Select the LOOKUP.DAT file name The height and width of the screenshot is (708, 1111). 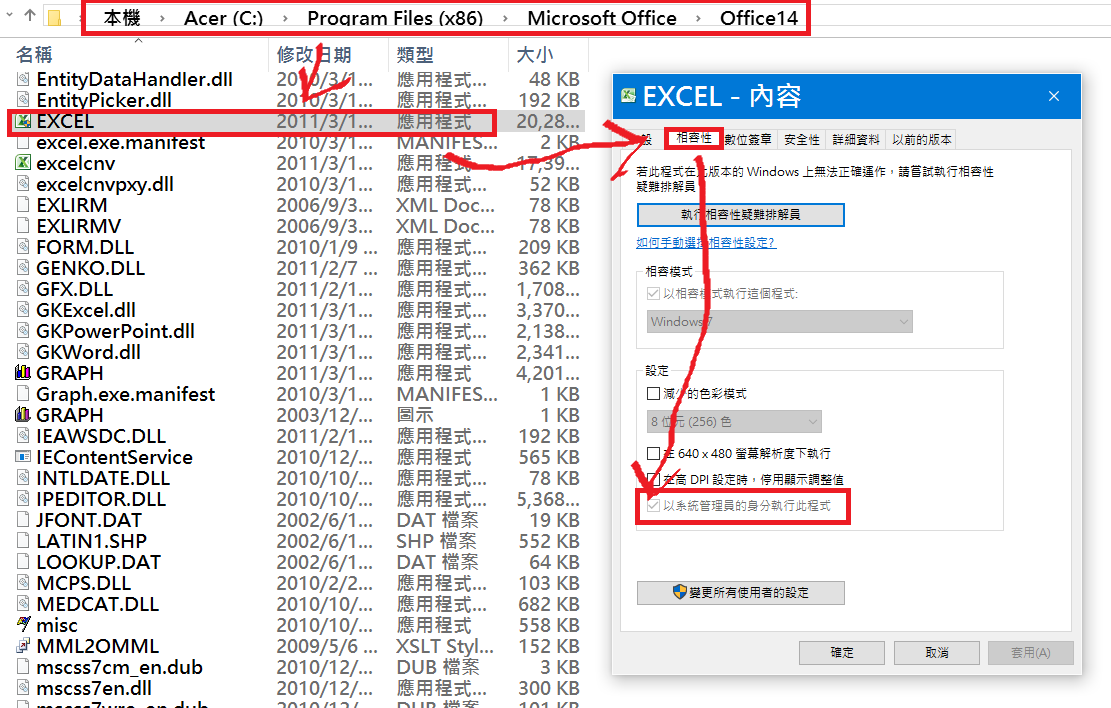pos(98,563)
